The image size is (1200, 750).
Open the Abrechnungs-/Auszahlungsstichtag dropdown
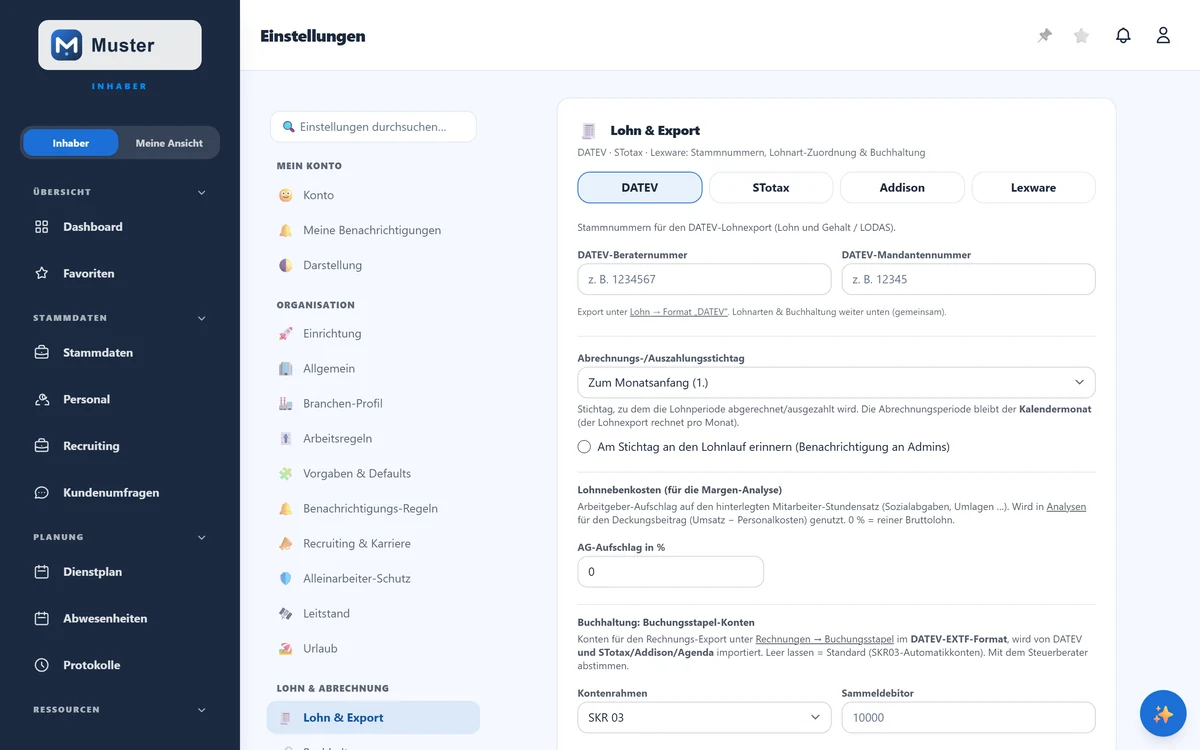click(x=836, y=382)
